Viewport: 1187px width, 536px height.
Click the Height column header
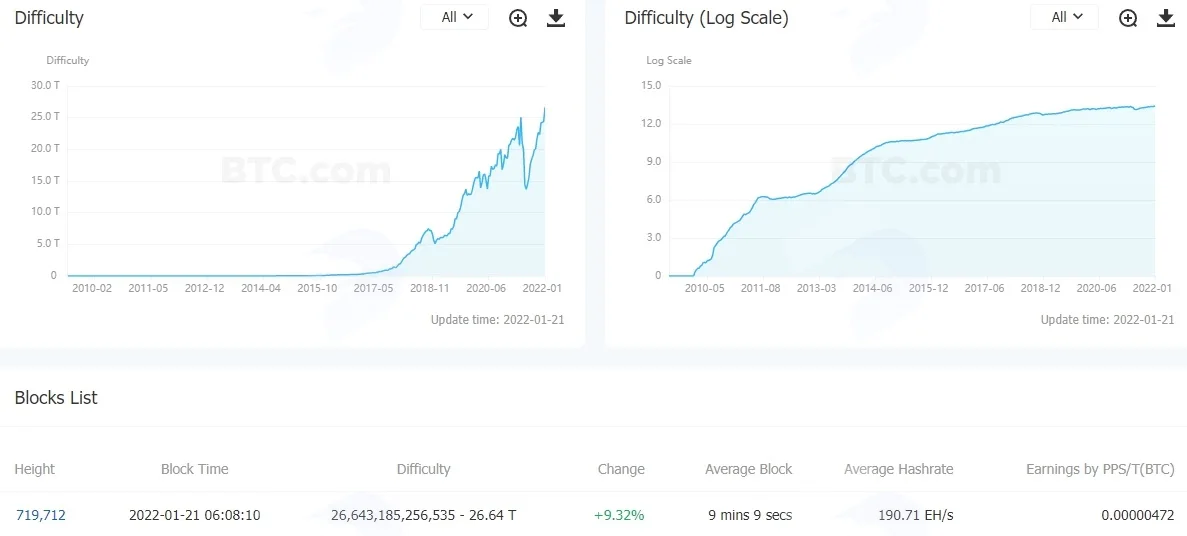tap(35, 469)
